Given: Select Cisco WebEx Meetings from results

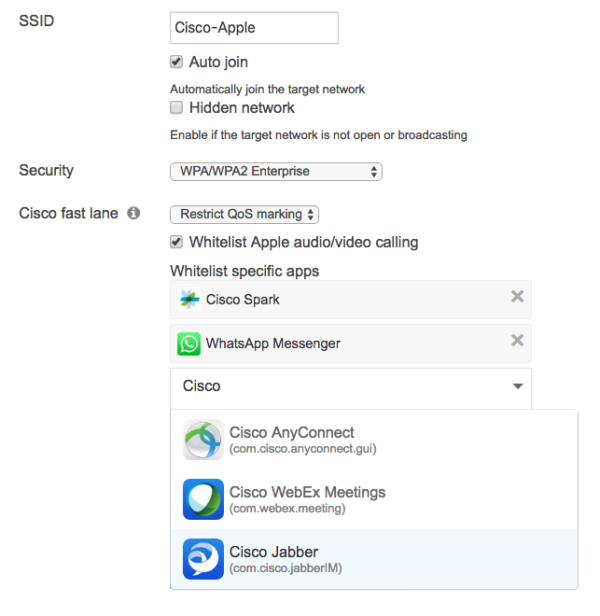Looking at the screenshot, I should (x=307, y=492).
